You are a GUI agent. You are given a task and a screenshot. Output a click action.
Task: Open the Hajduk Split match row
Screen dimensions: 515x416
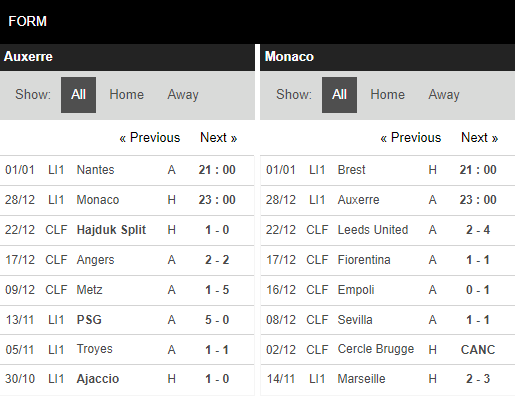click(127, 230)
